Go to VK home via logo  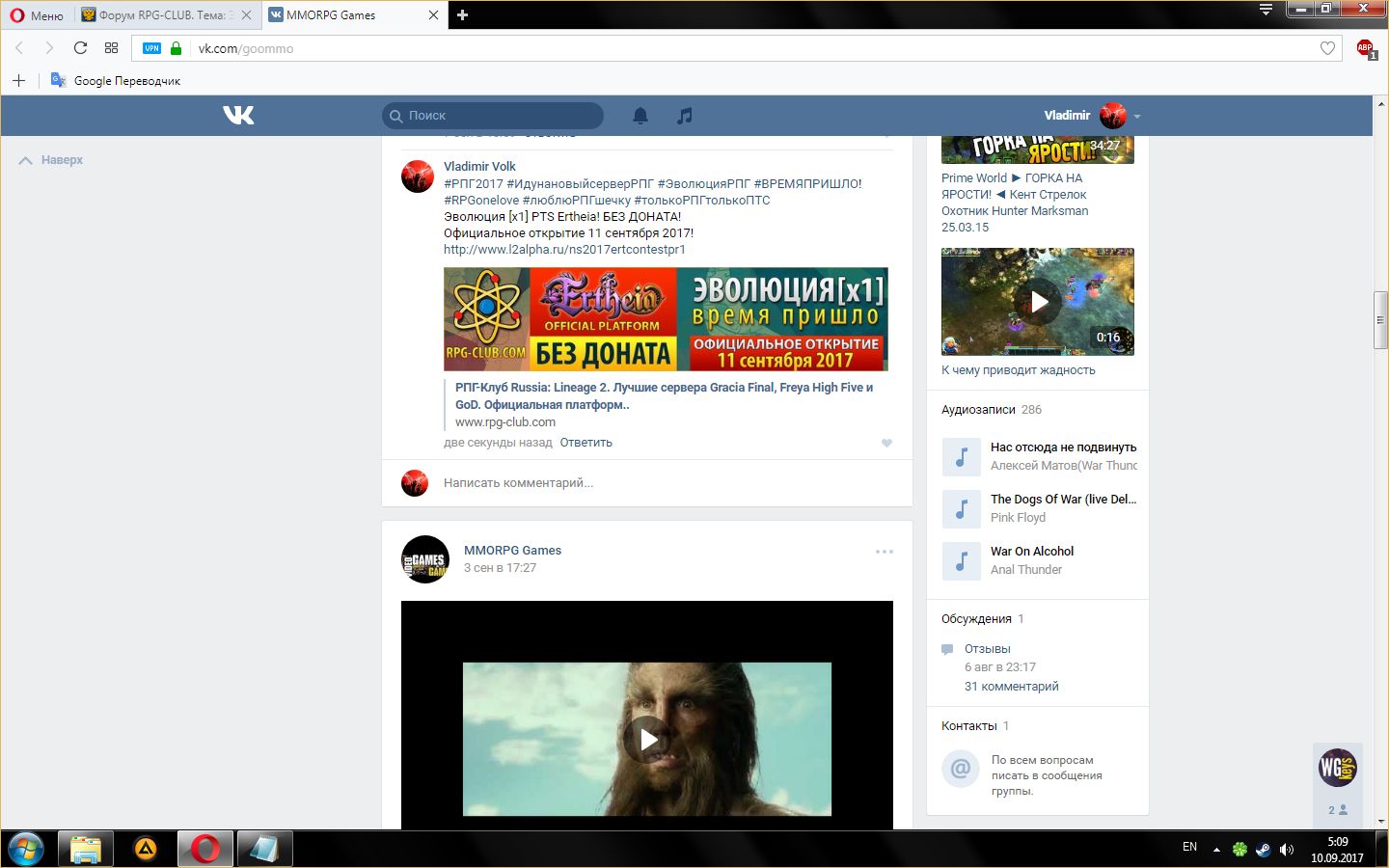click(x=238, y=116)
